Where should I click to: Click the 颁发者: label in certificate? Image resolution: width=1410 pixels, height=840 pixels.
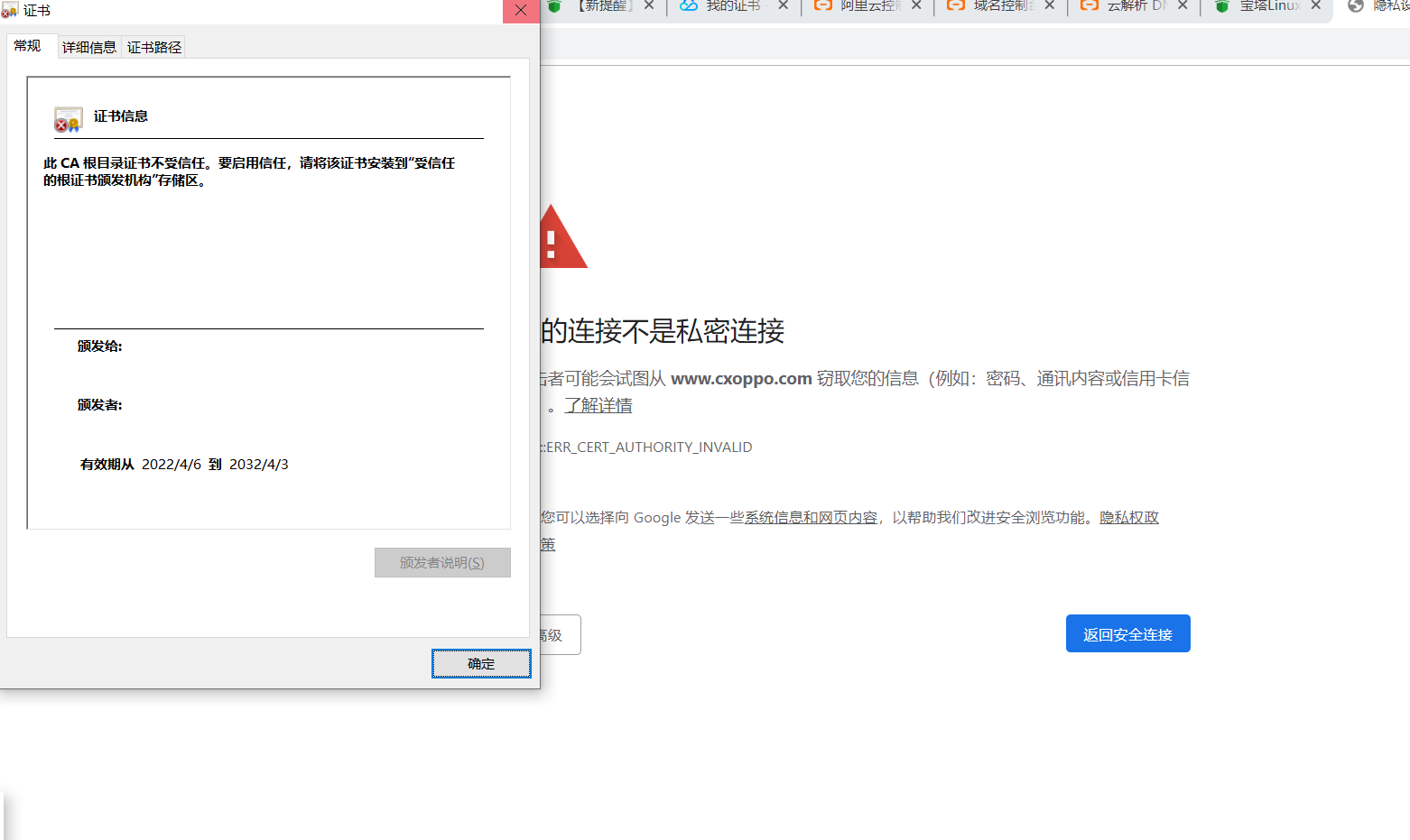pos(99,404)
